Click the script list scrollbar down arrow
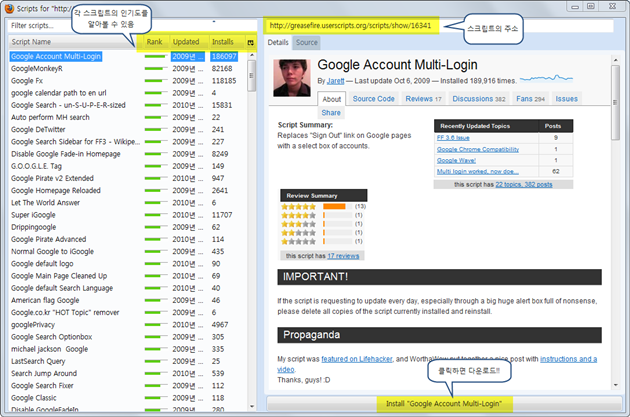 click(252, 407)
